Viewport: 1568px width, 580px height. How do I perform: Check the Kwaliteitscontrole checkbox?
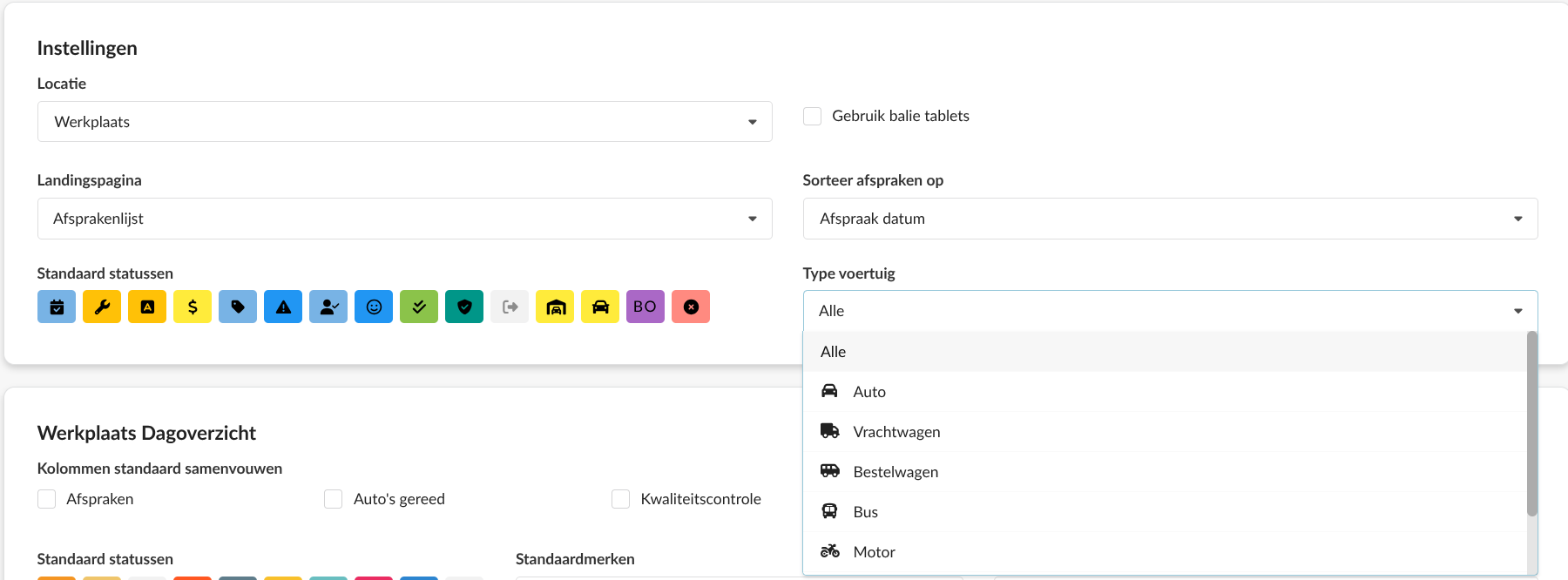(620, 499)
